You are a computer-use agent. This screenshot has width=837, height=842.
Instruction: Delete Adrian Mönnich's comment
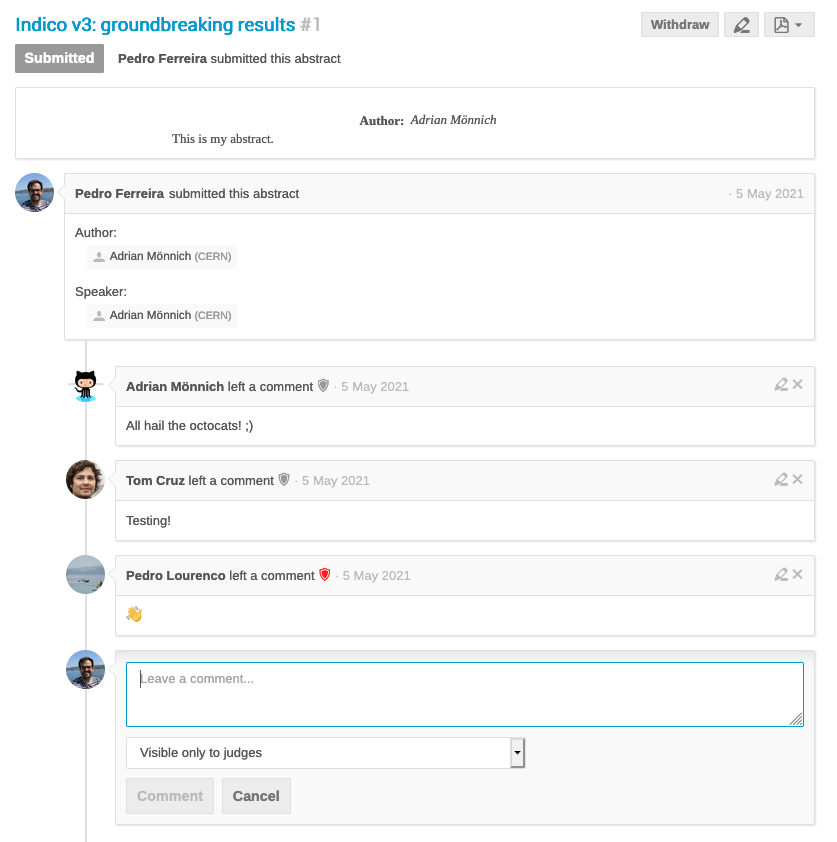tap(797, 384)
